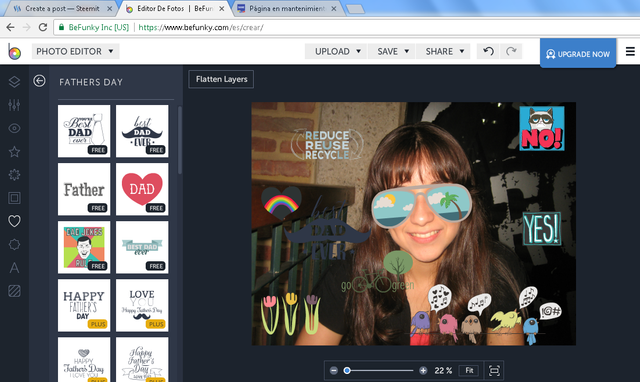Open the Effects star icon
Viewport: 640px width, 382px height.
coord(14,152)
